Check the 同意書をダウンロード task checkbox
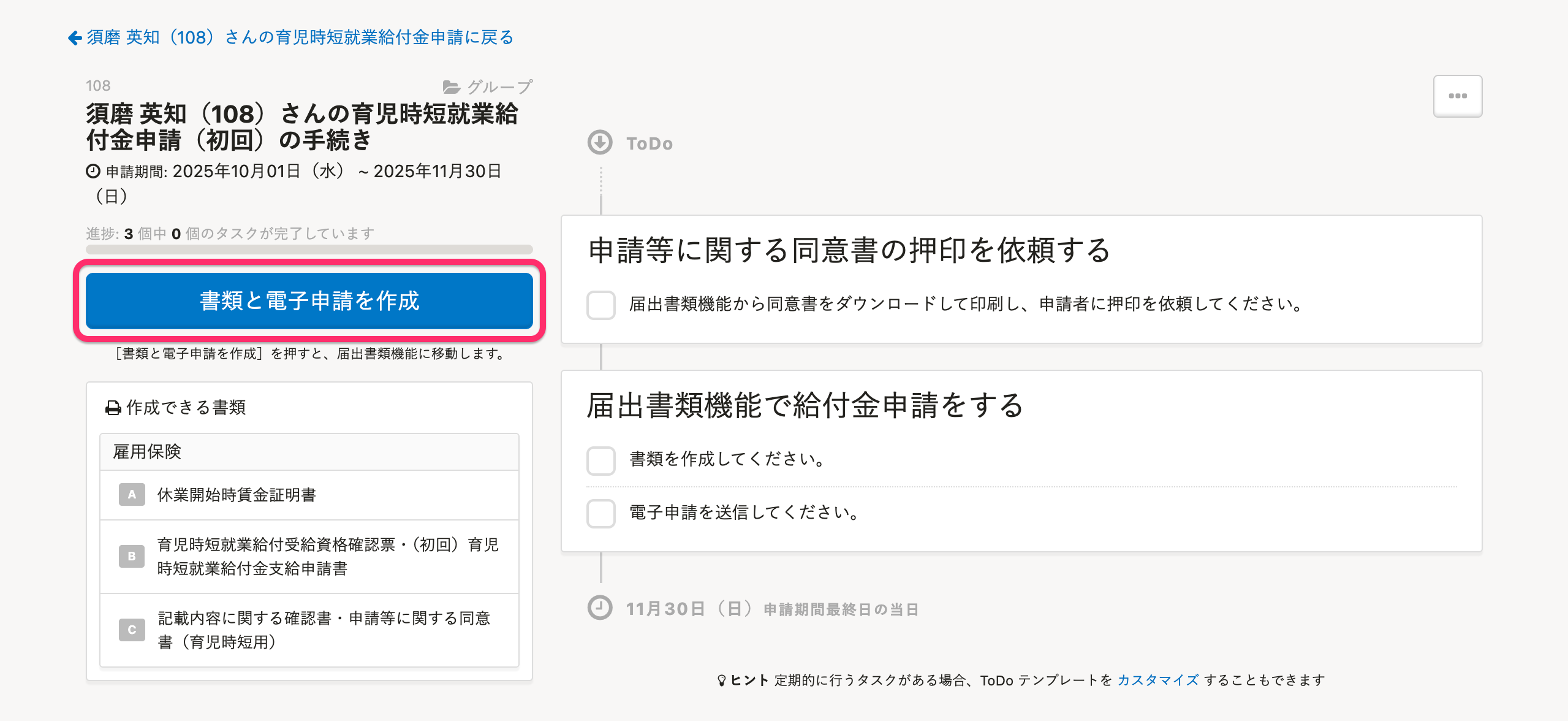 (601, 305)
